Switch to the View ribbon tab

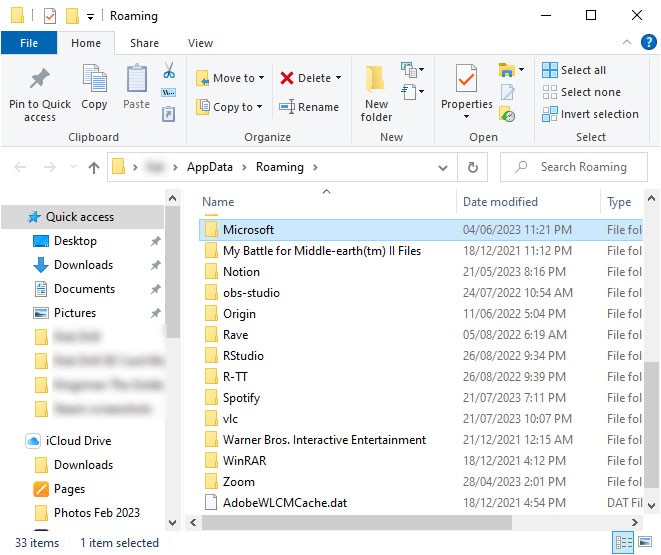(201, 43)
